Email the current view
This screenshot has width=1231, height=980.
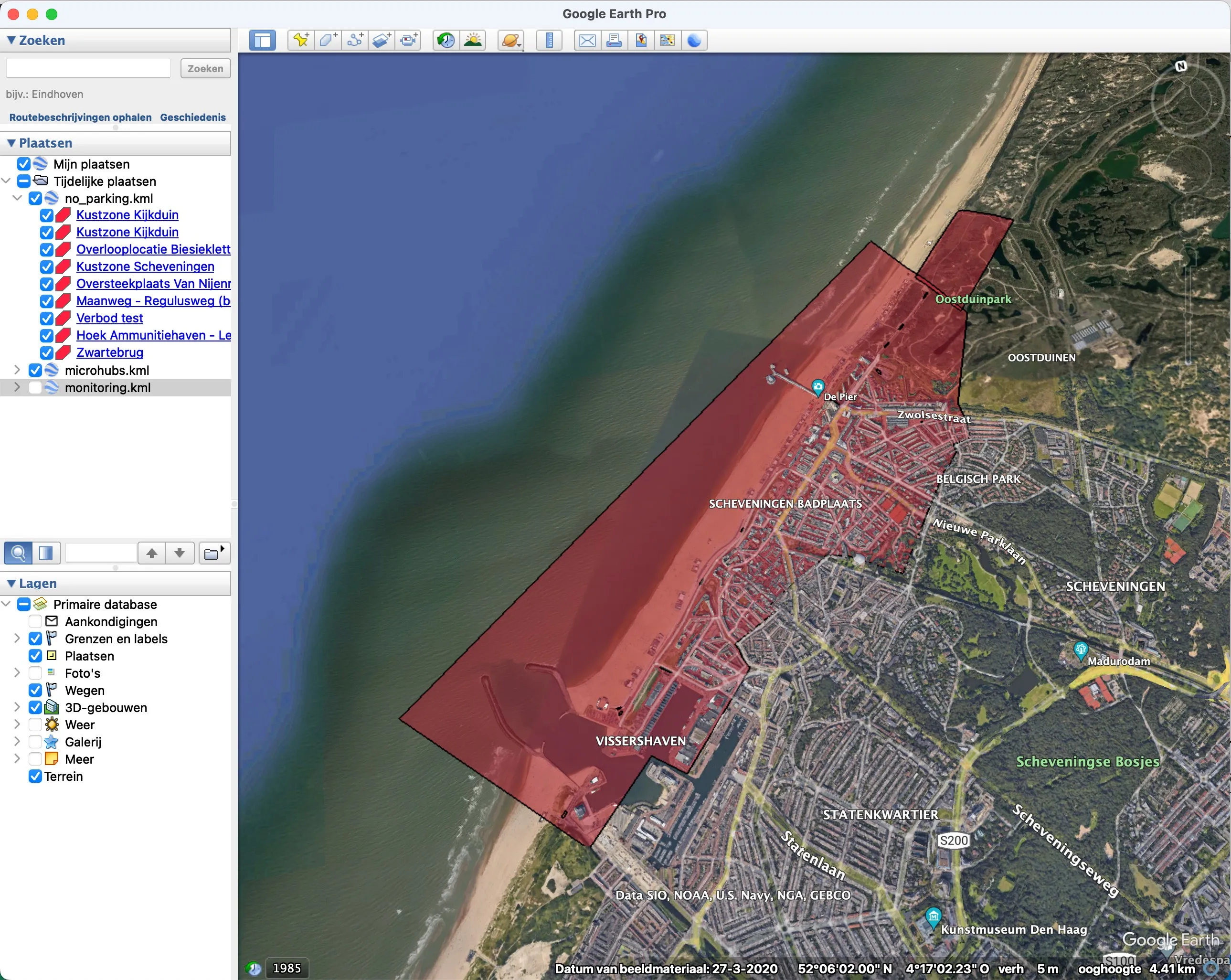coord(586,40)
